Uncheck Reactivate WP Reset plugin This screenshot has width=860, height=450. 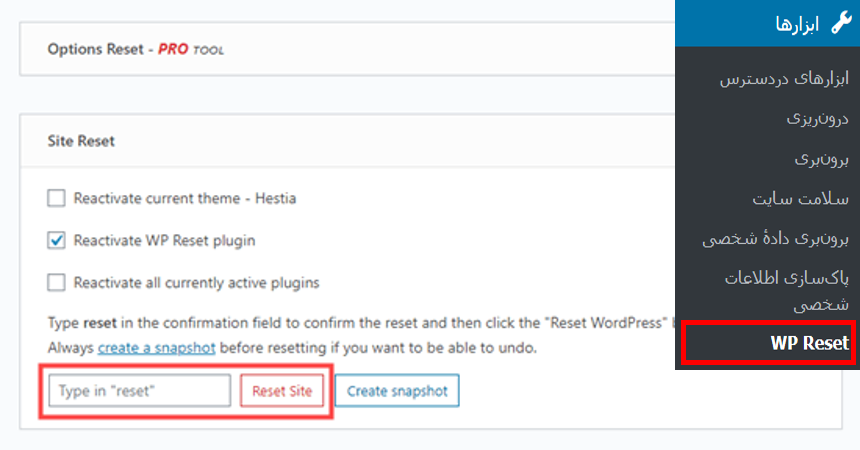pyautogui.click(x=56, y=240)
